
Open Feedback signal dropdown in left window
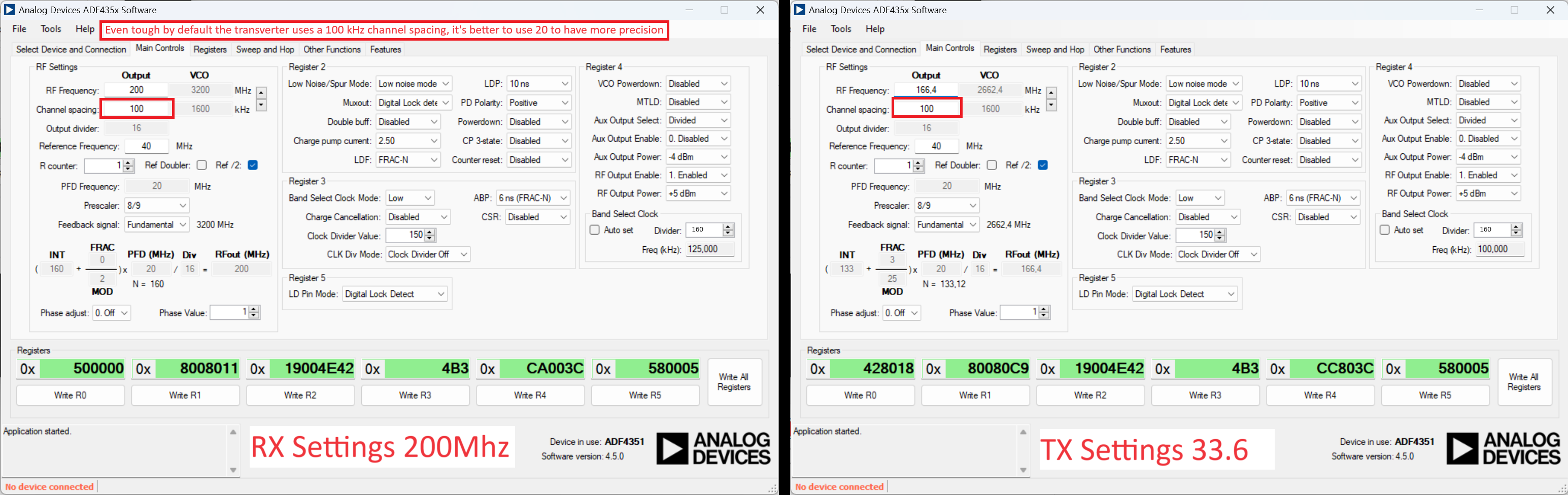pos(157,225)
